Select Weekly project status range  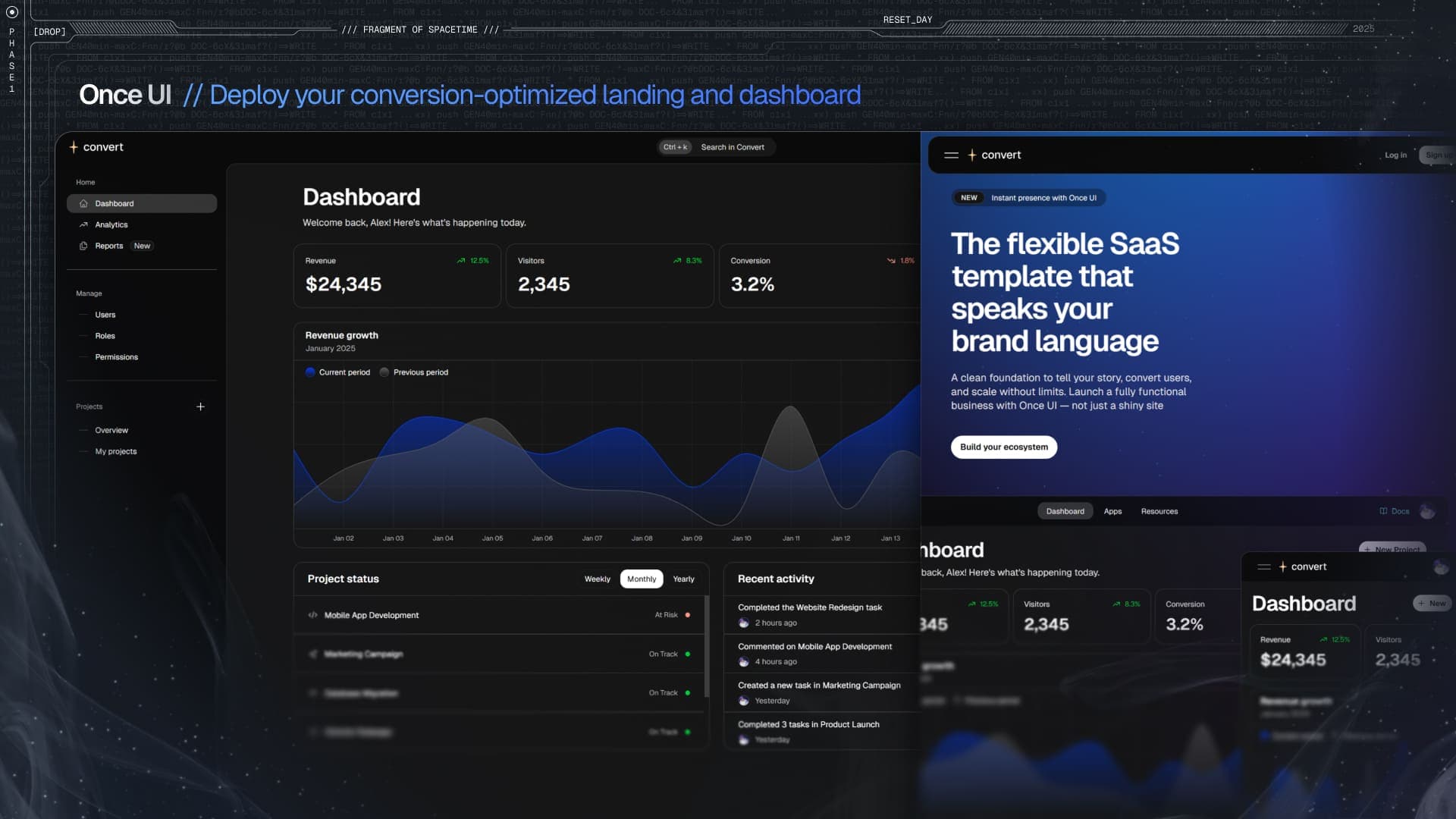(598, 579)
